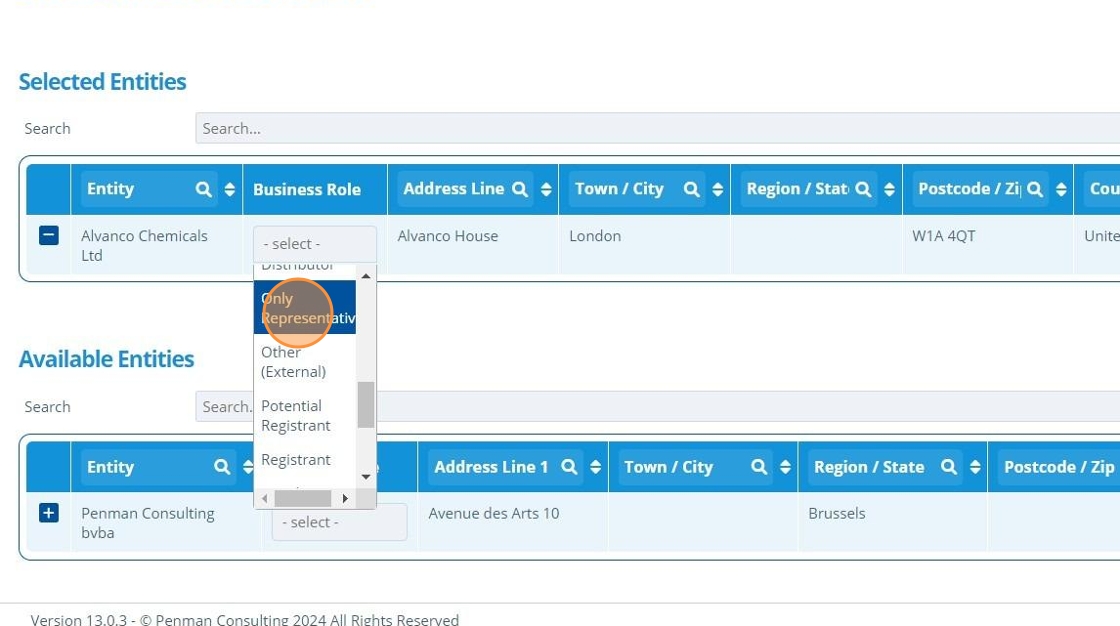Choose Only Representative role option

click(305, 307)
